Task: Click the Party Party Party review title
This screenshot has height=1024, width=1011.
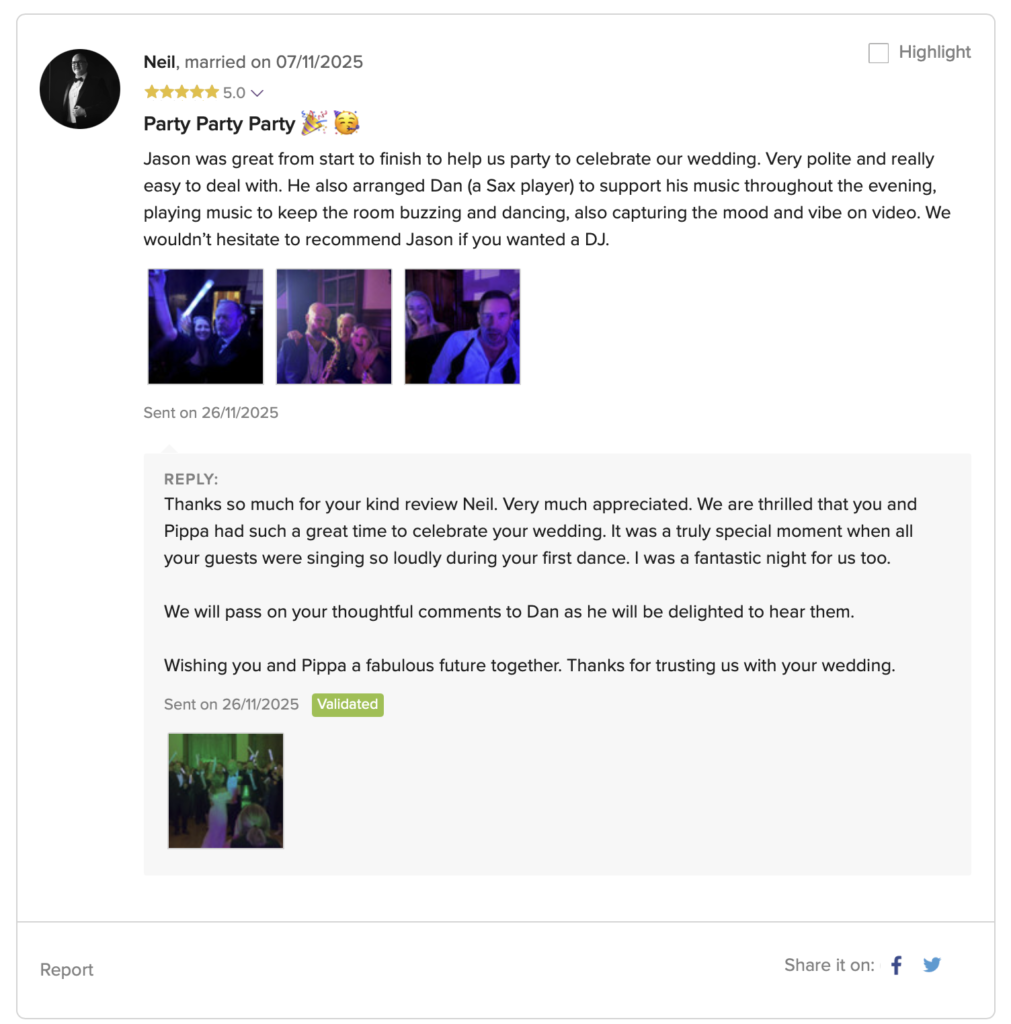Action: click(x=219, y=124)
